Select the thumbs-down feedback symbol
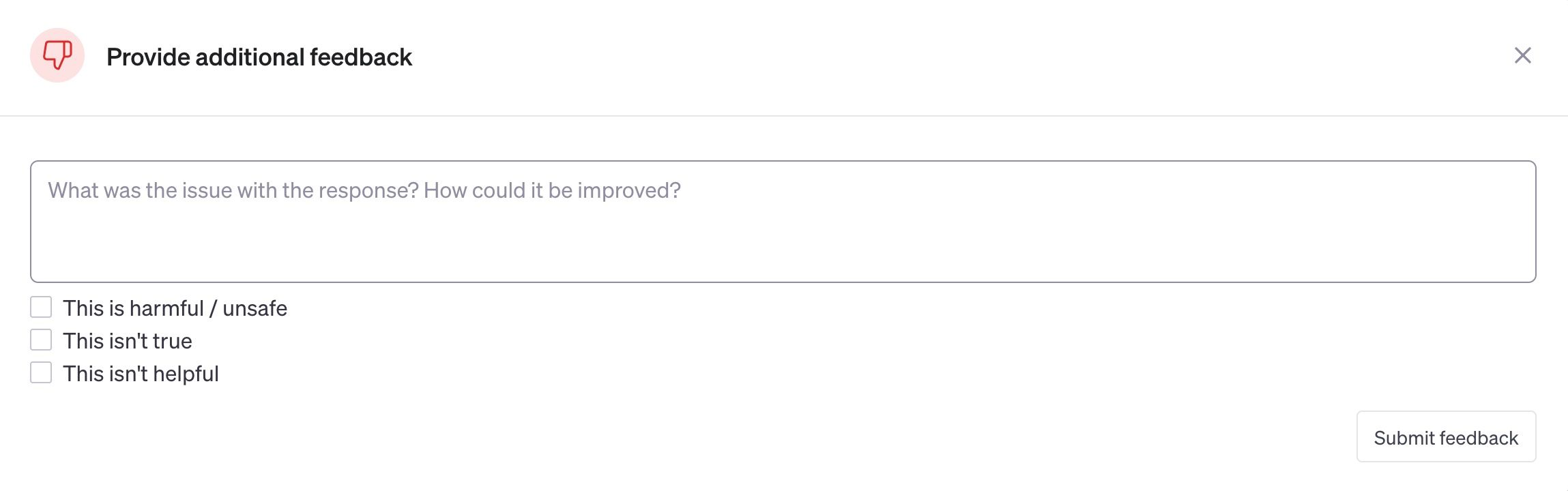Image resolution: width=1568 pixels, height=491 pixels. [57, 57]
